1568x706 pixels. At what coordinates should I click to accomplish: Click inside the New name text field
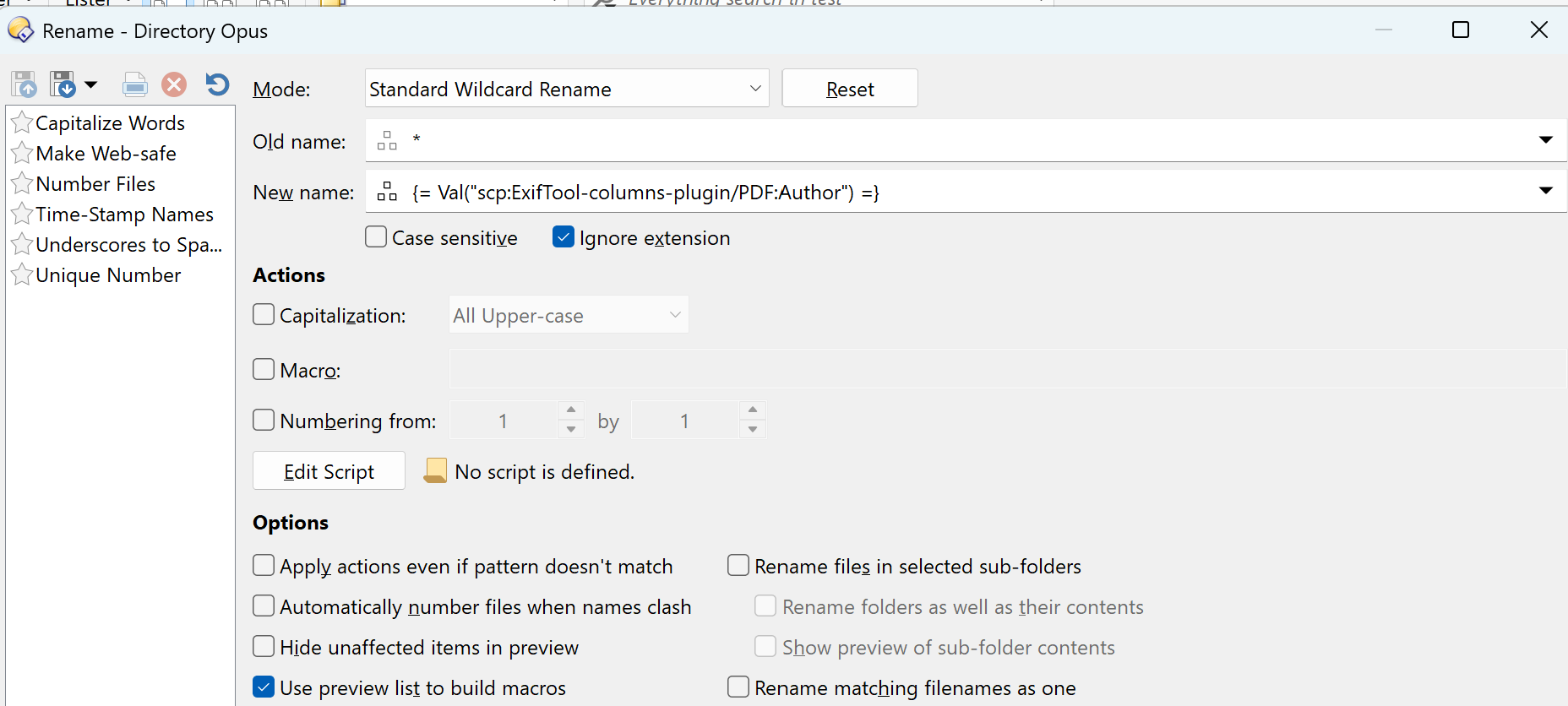[929, 193]
